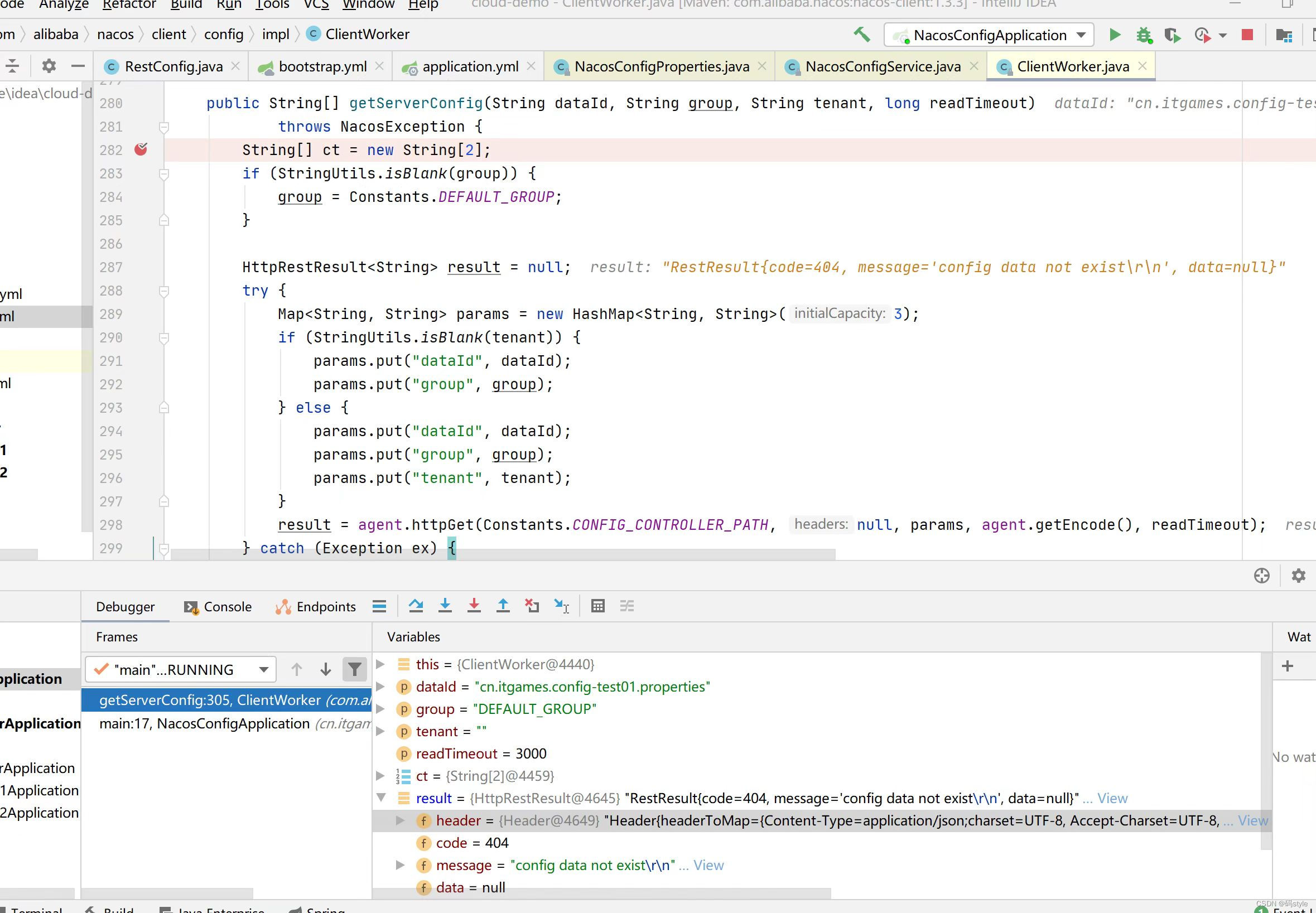Click ClientWorker breadcrumb item
This screenshot has width=1316, height=913.
[x=359, y=35]
